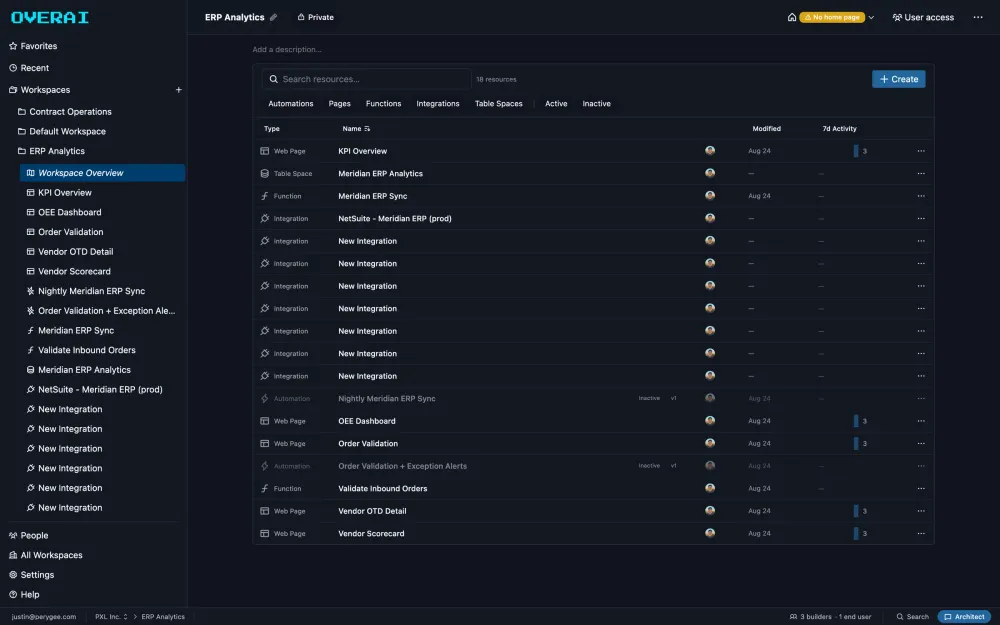Click owner avatar in KPI Overview row
1000x625 pixels.
pos(710,151)
